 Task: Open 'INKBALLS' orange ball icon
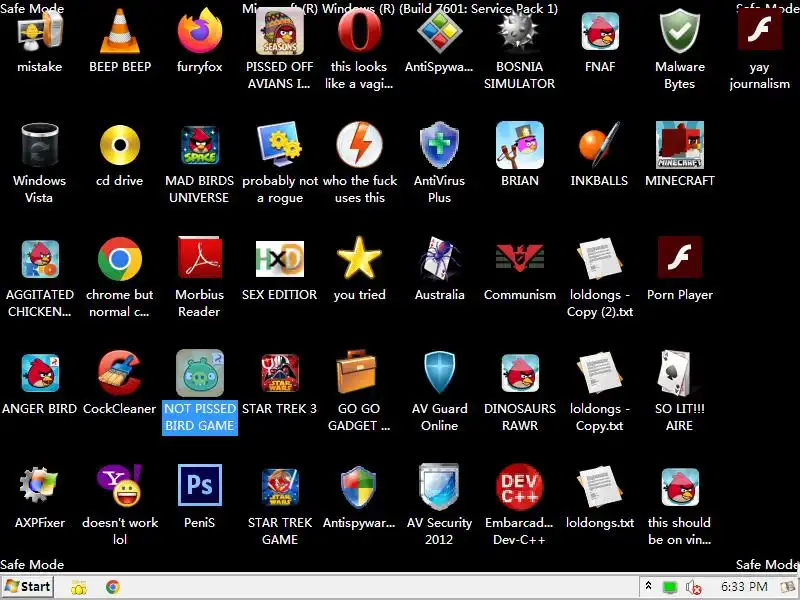pos(599,144)
